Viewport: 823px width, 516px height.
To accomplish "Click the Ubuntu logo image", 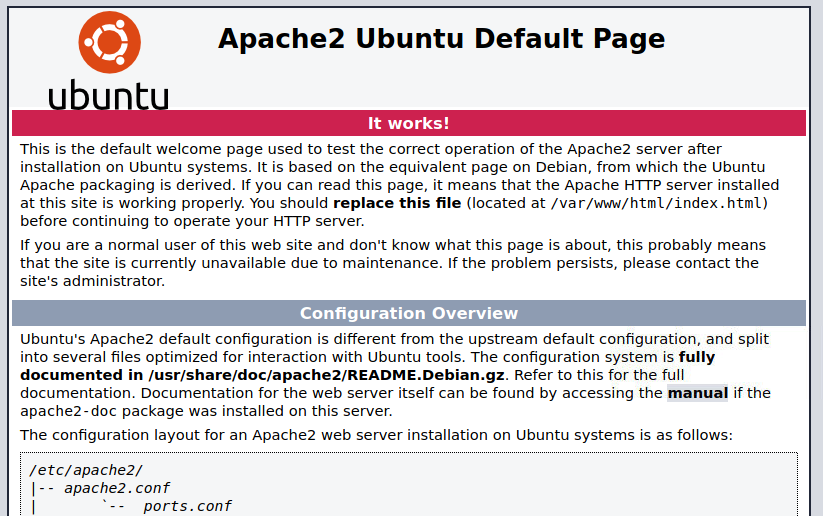I will point(109,60).
